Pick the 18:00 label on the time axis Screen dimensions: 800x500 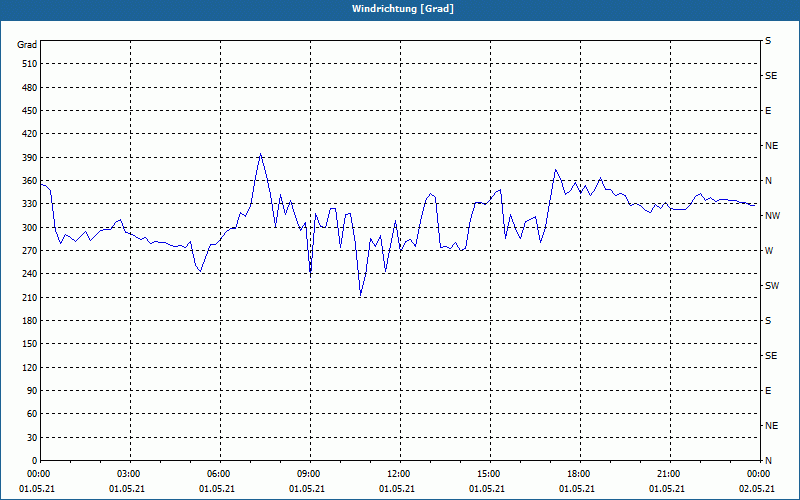click(578, 474)
